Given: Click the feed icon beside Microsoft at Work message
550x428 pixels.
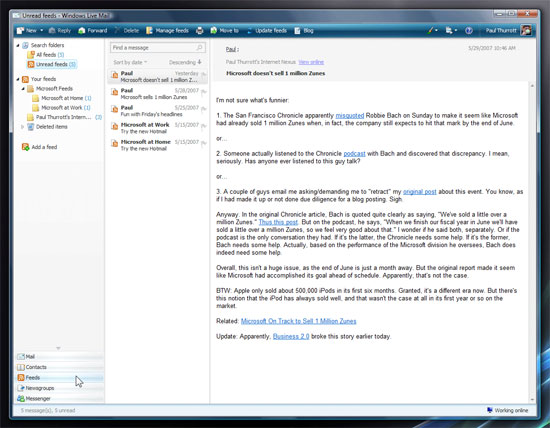Looking at the screenshot, I should pos(114,126).
